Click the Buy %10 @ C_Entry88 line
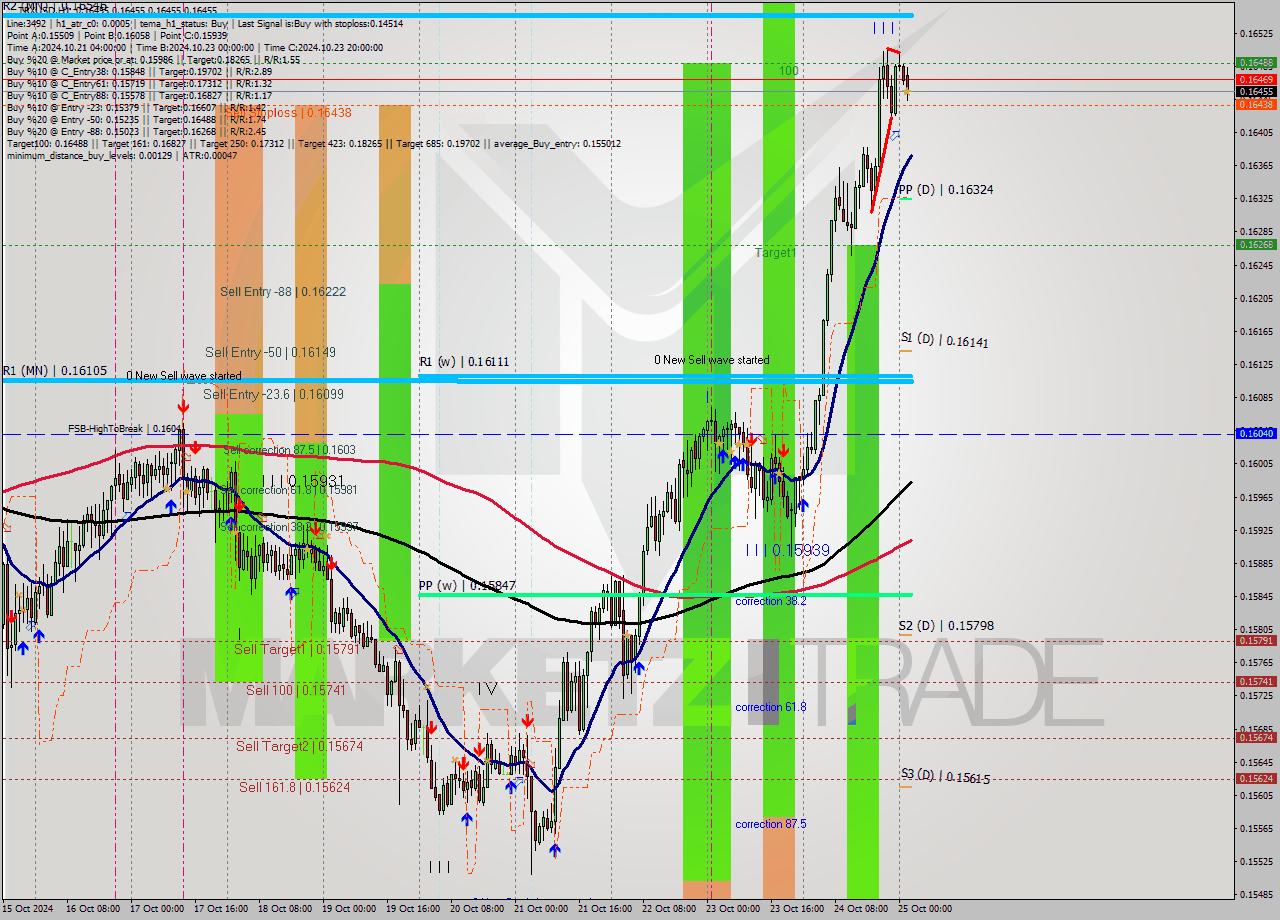1280x920 pixels. 139,95
